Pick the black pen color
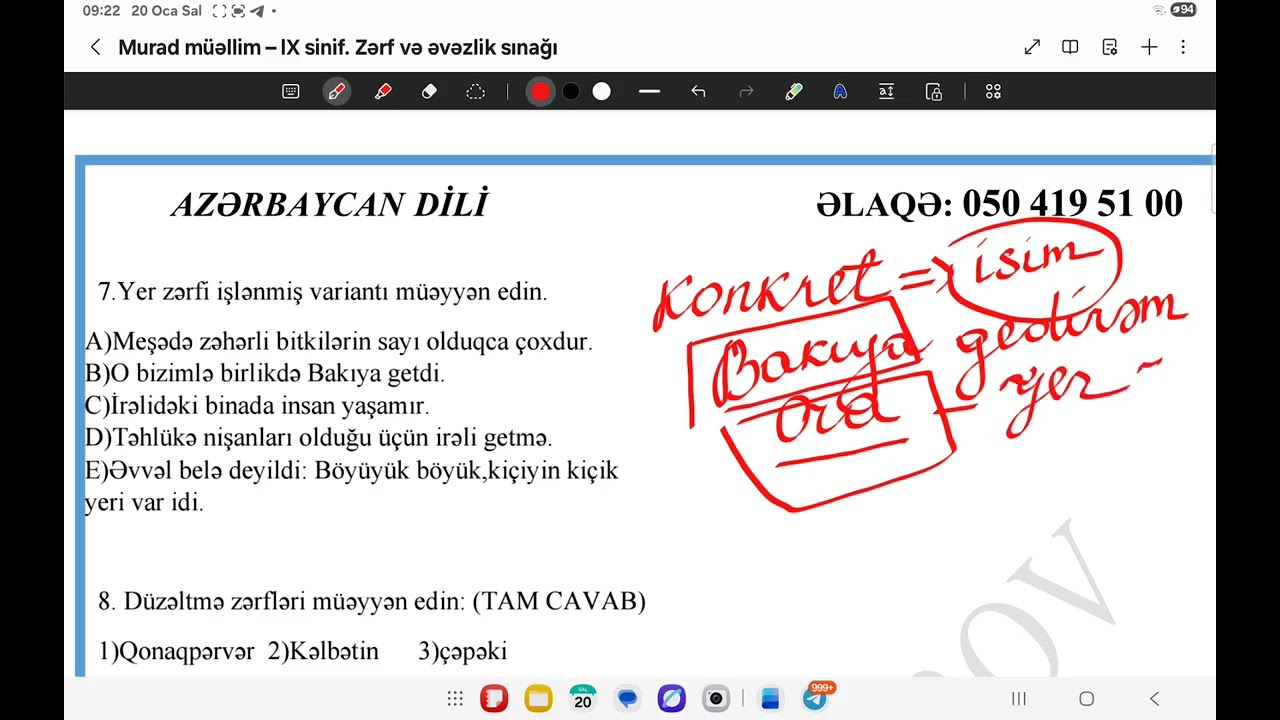The height and width of the screenshot is (720, 1280). (x=570, y=92)
